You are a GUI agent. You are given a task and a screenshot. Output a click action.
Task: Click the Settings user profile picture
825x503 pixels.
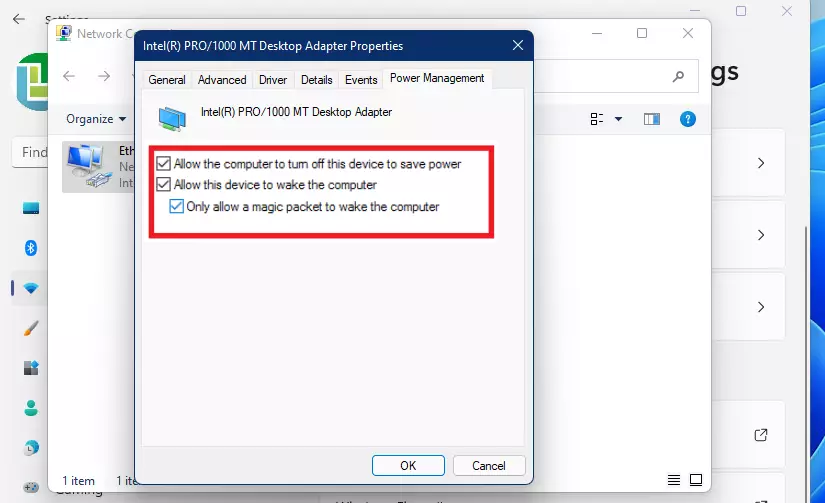pos(32,82)
